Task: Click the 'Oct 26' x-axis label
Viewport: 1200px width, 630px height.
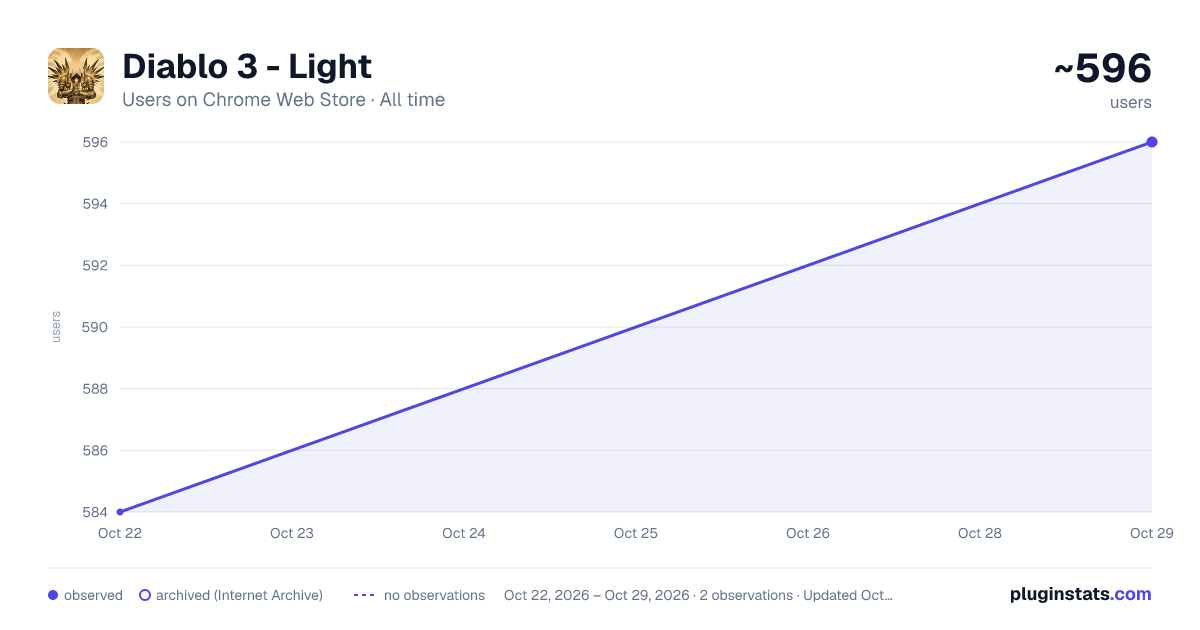Action: pyautogui.click(x=808, y=533)
